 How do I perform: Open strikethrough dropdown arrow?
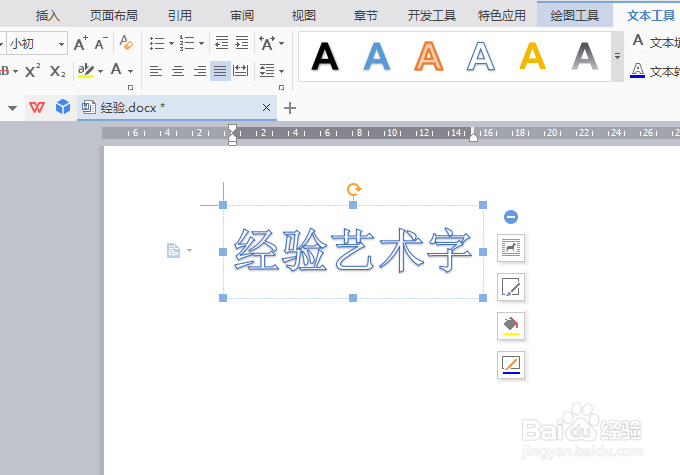pos(16,71)
